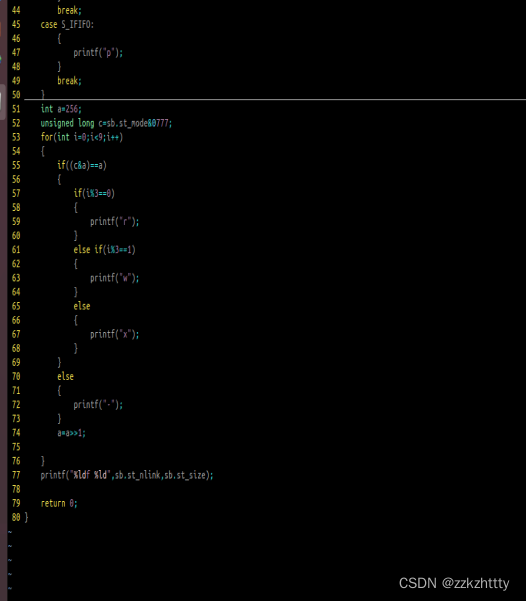Click the opening brace on line 54
Viewport: 526px width, 601px height.
[43, 151]
